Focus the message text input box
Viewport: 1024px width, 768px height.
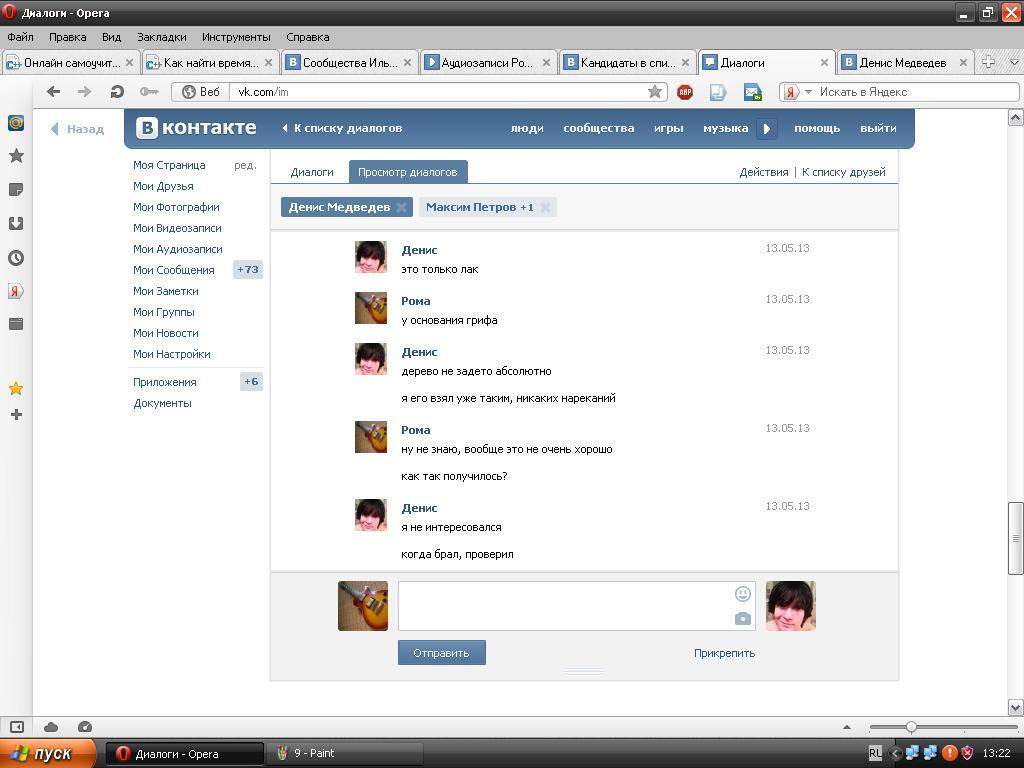pyautogui.click(x=577, y=606)
